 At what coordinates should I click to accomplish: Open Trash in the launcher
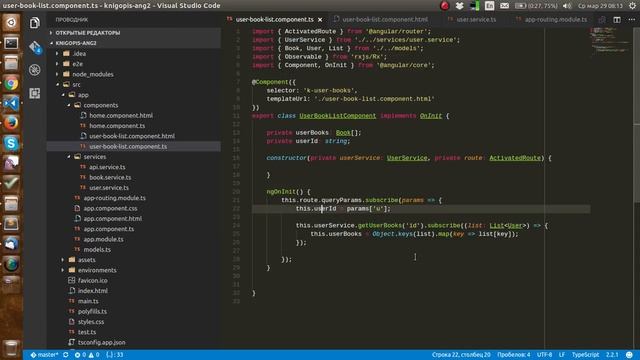(11, 348)
